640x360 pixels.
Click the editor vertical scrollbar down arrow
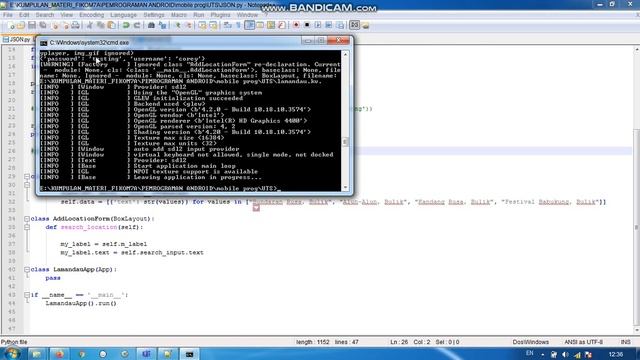pyautogui.click(x=637, y=330)
